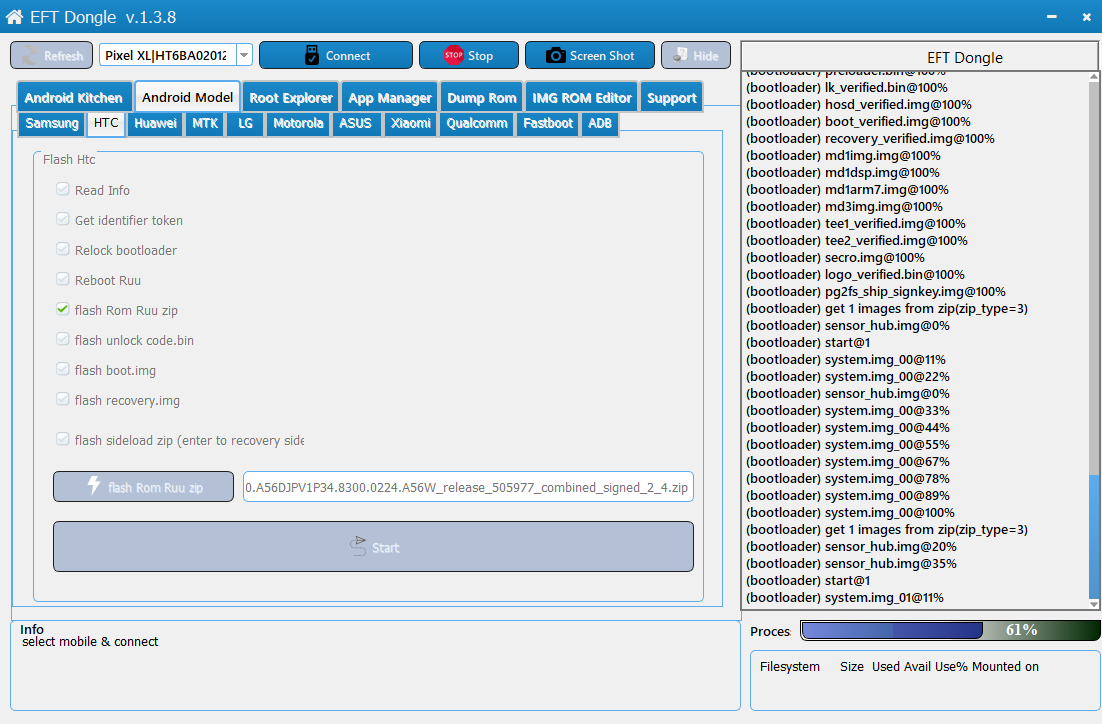
Task: Click the RUU zip file path field
Action: tap(468, 486)
